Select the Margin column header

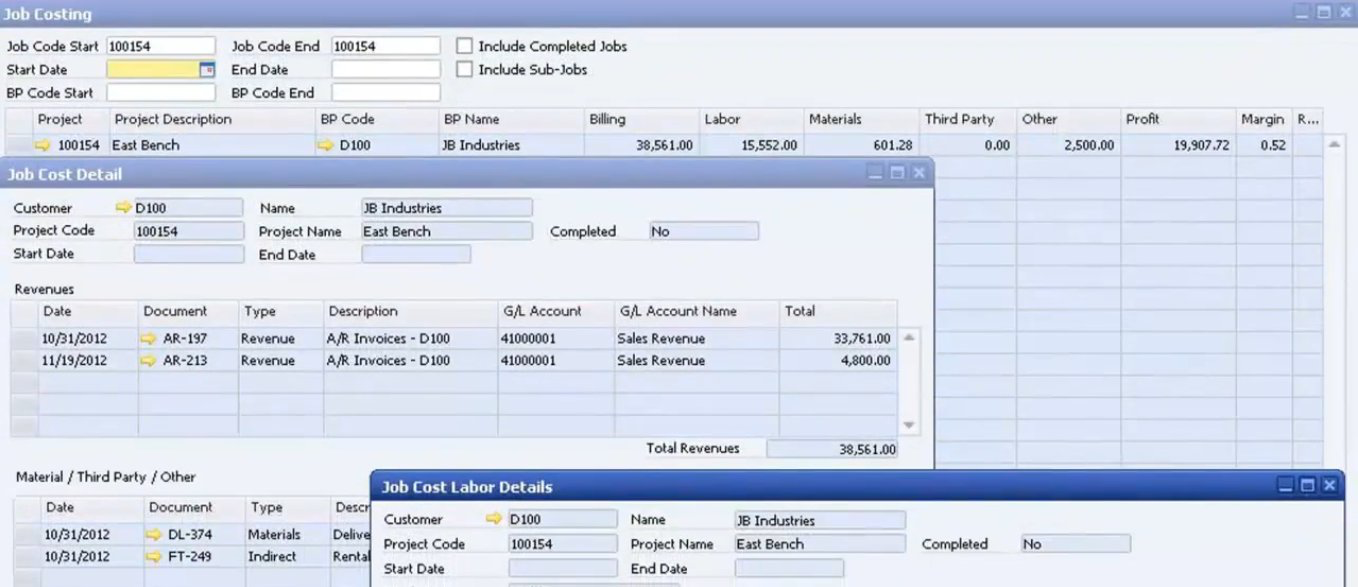1263,119
